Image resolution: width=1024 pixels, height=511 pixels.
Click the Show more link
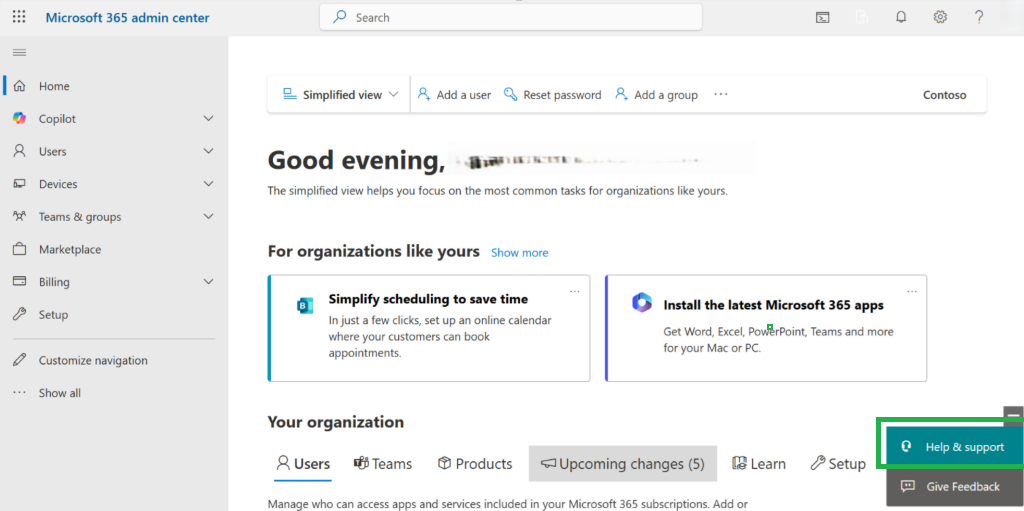pyautogui.click(x=520, y=253)
